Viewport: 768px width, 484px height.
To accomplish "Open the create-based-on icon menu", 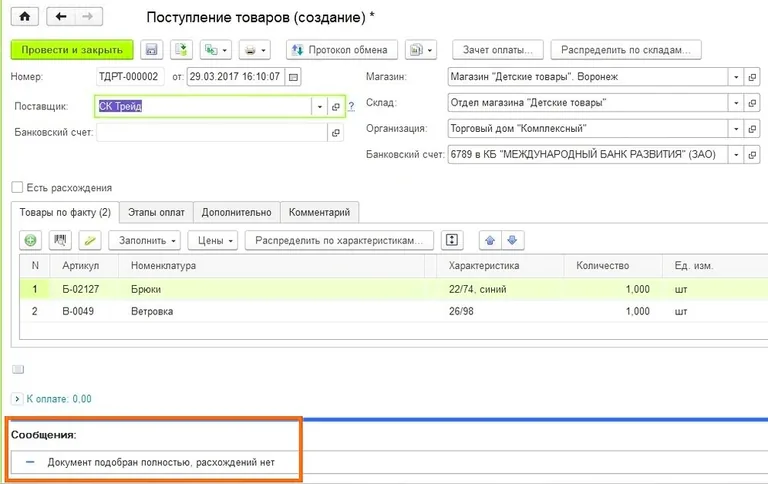I will click(216, 50).
